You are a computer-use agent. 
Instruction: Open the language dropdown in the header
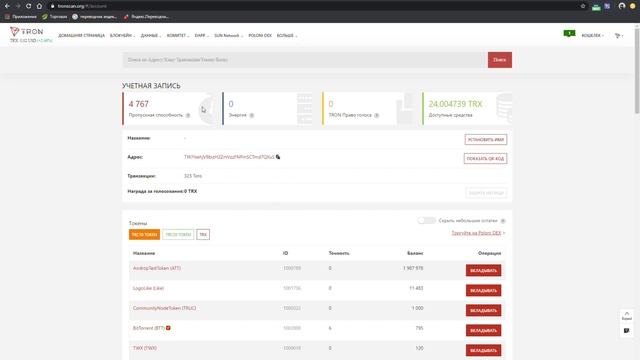point(619,36)
